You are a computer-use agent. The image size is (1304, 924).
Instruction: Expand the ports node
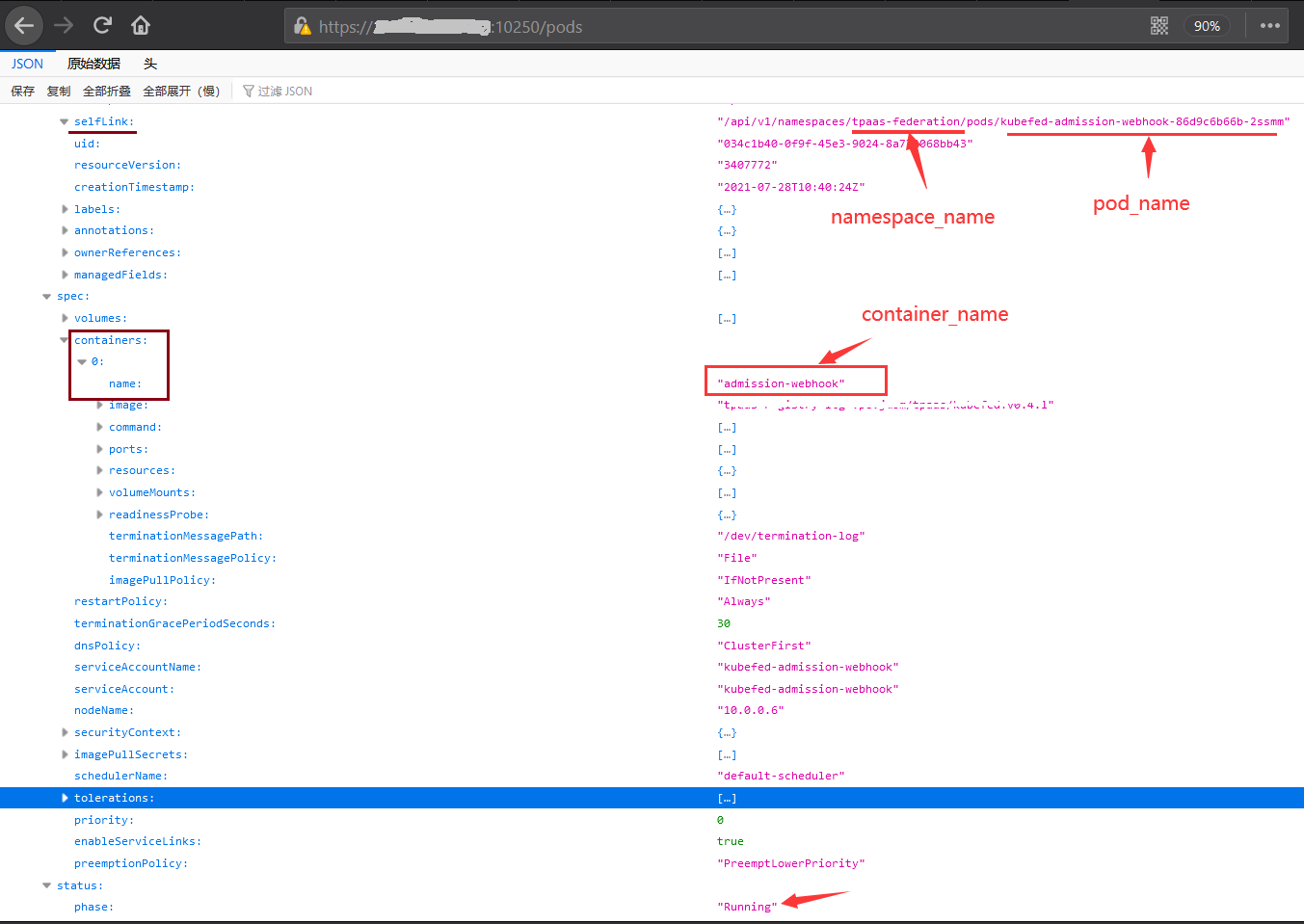99,449
